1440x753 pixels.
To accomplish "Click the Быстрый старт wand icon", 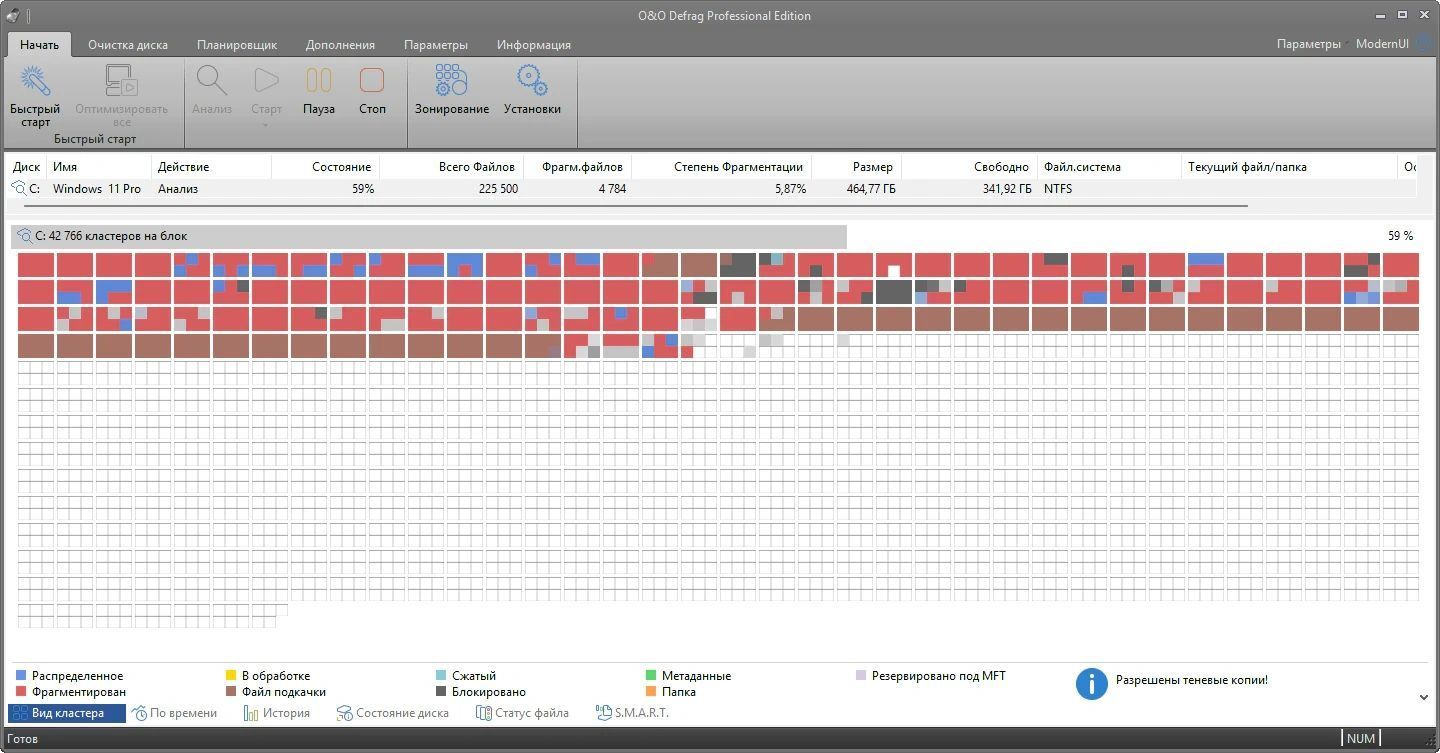I will (x=35, y=80).
